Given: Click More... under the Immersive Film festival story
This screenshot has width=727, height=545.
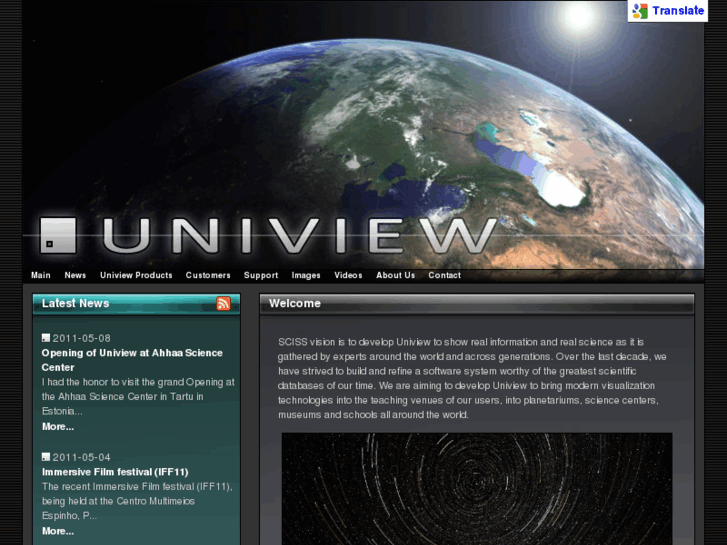Looking at the screenshot, I should 57,531.
